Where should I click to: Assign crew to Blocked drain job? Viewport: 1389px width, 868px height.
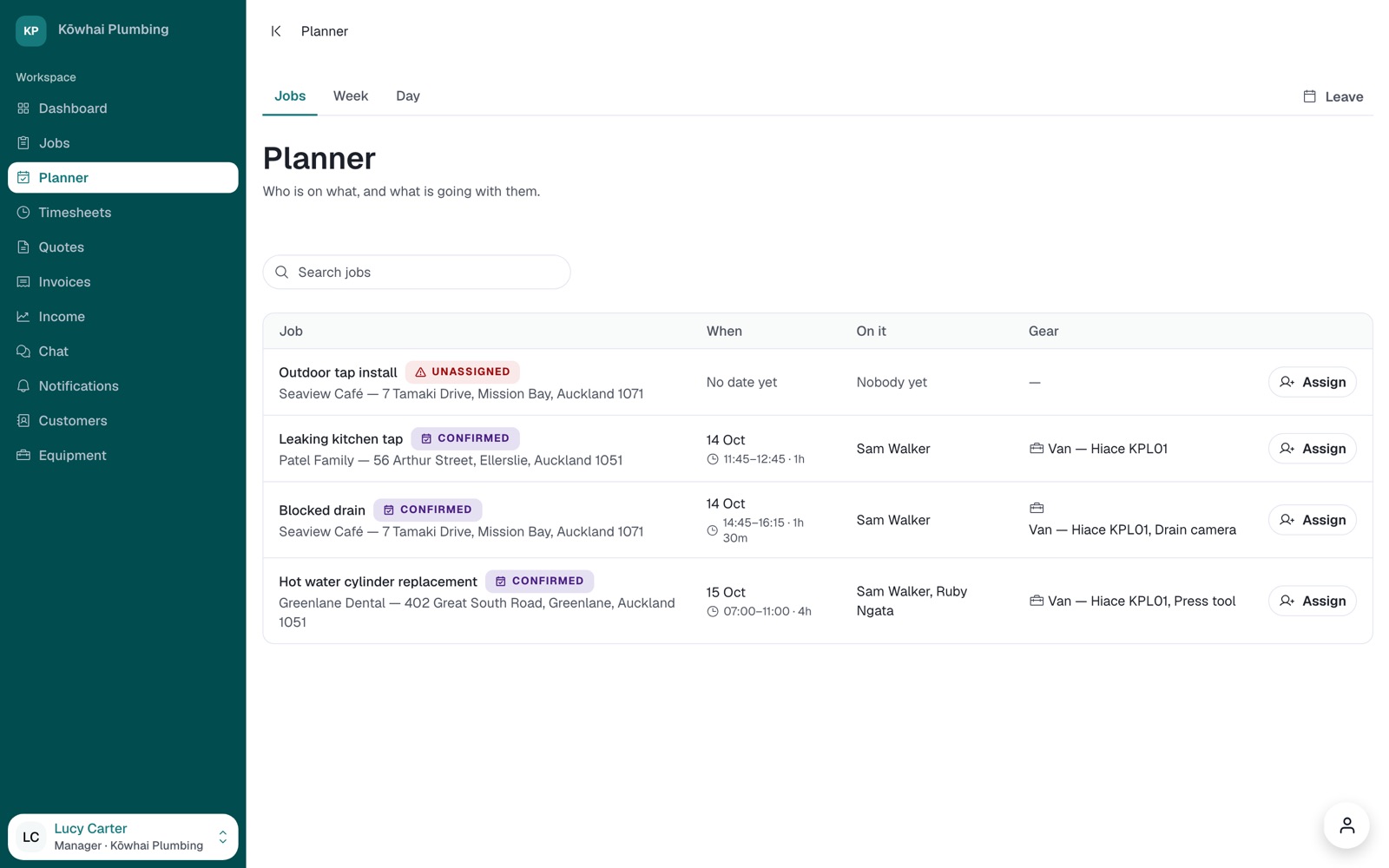[1312, 520]
